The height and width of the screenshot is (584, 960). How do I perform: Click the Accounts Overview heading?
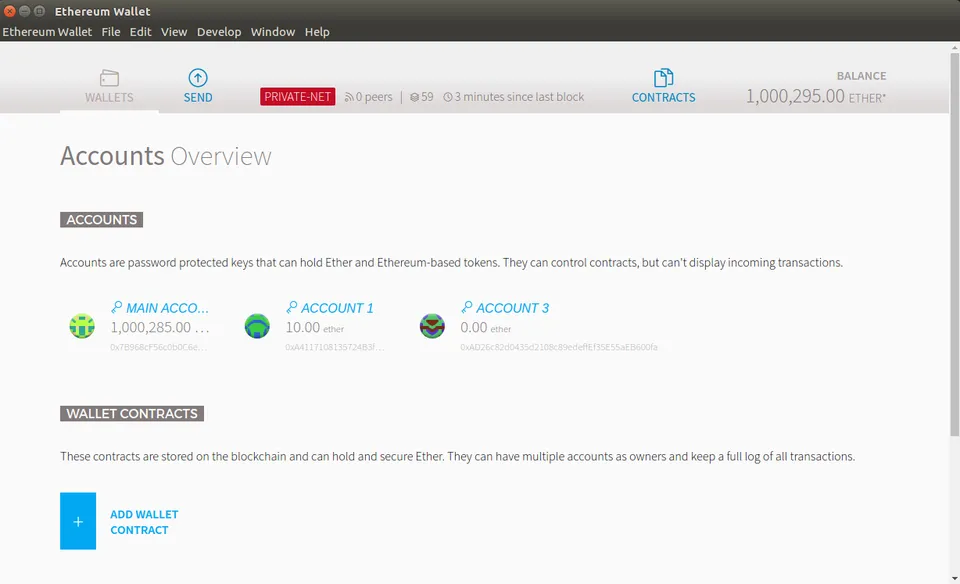coord(166,156)
